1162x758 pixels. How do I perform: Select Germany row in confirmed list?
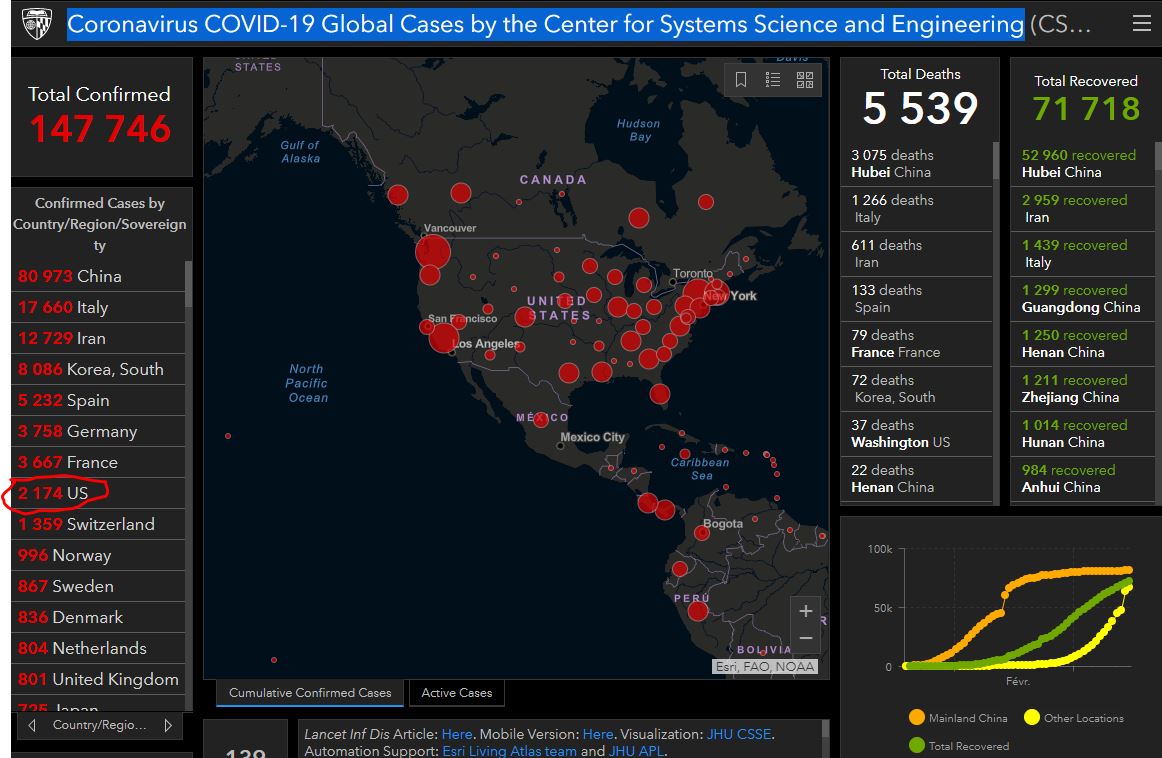pos(98,431)
